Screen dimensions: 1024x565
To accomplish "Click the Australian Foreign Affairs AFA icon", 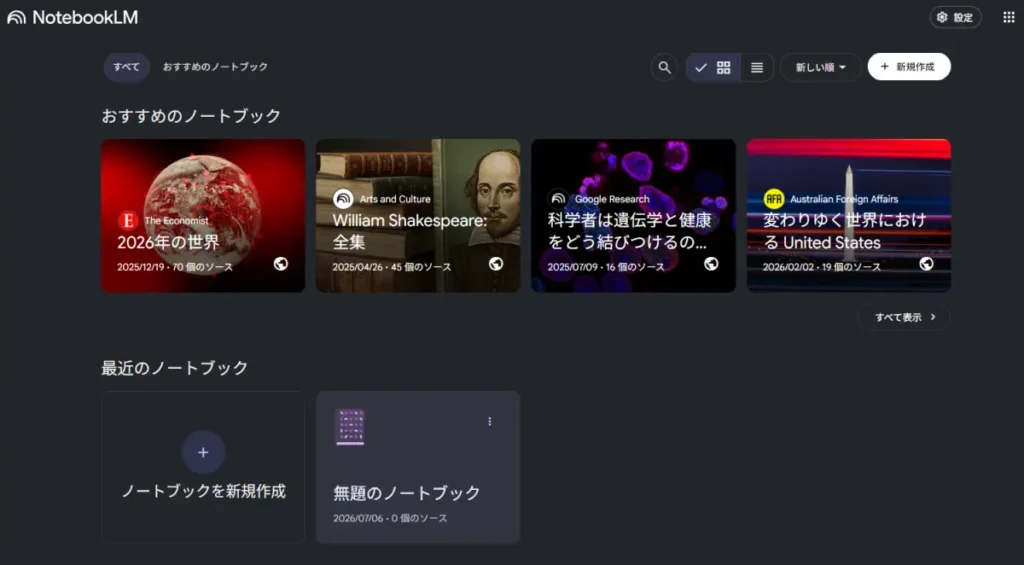I will pos(773,199).
